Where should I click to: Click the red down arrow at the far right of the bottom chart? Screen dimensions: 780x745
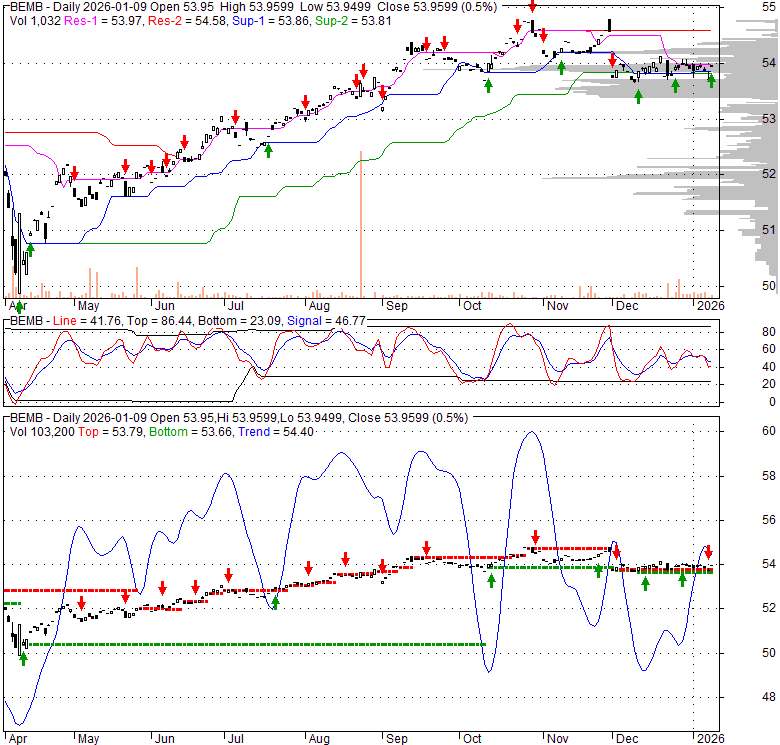[x=708, y=552]
